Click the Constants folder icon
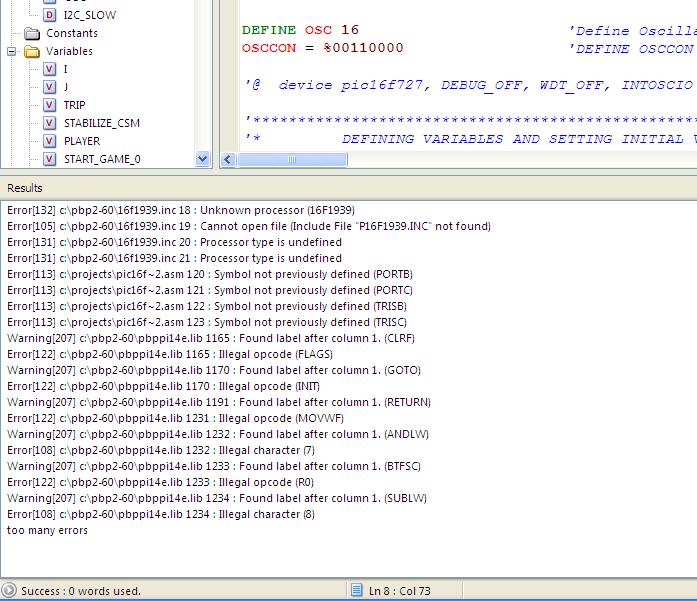The width and height of the screenshot is (697, 601). point(32,33)
